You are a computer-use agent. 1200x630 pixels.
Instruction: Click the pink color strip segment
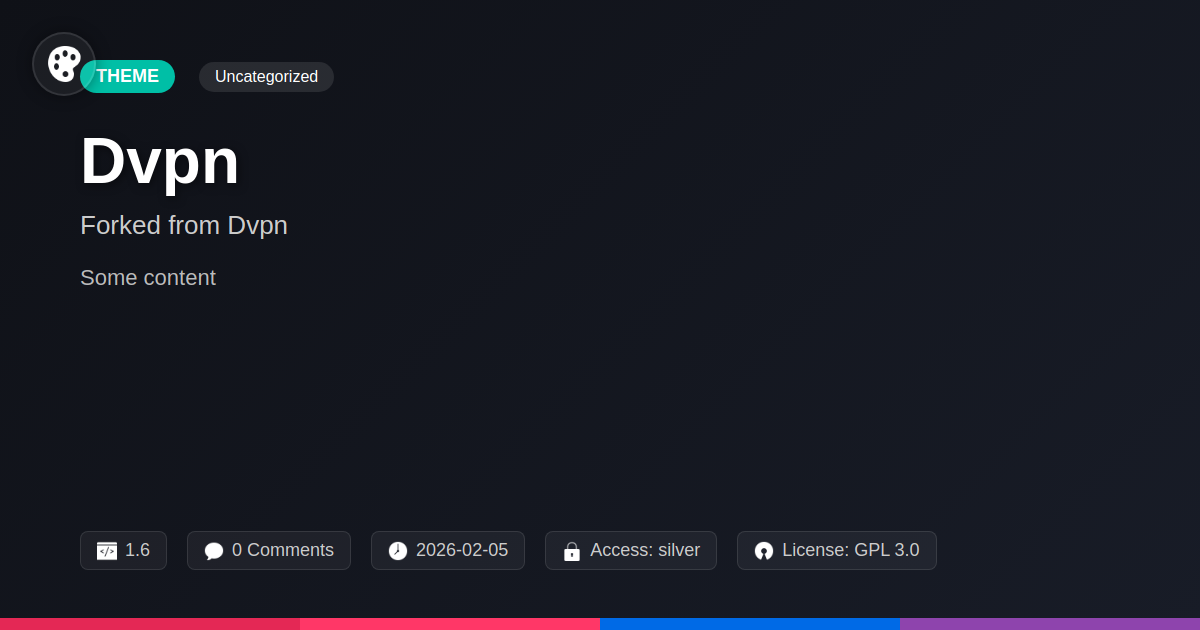[x=450, y=624]
